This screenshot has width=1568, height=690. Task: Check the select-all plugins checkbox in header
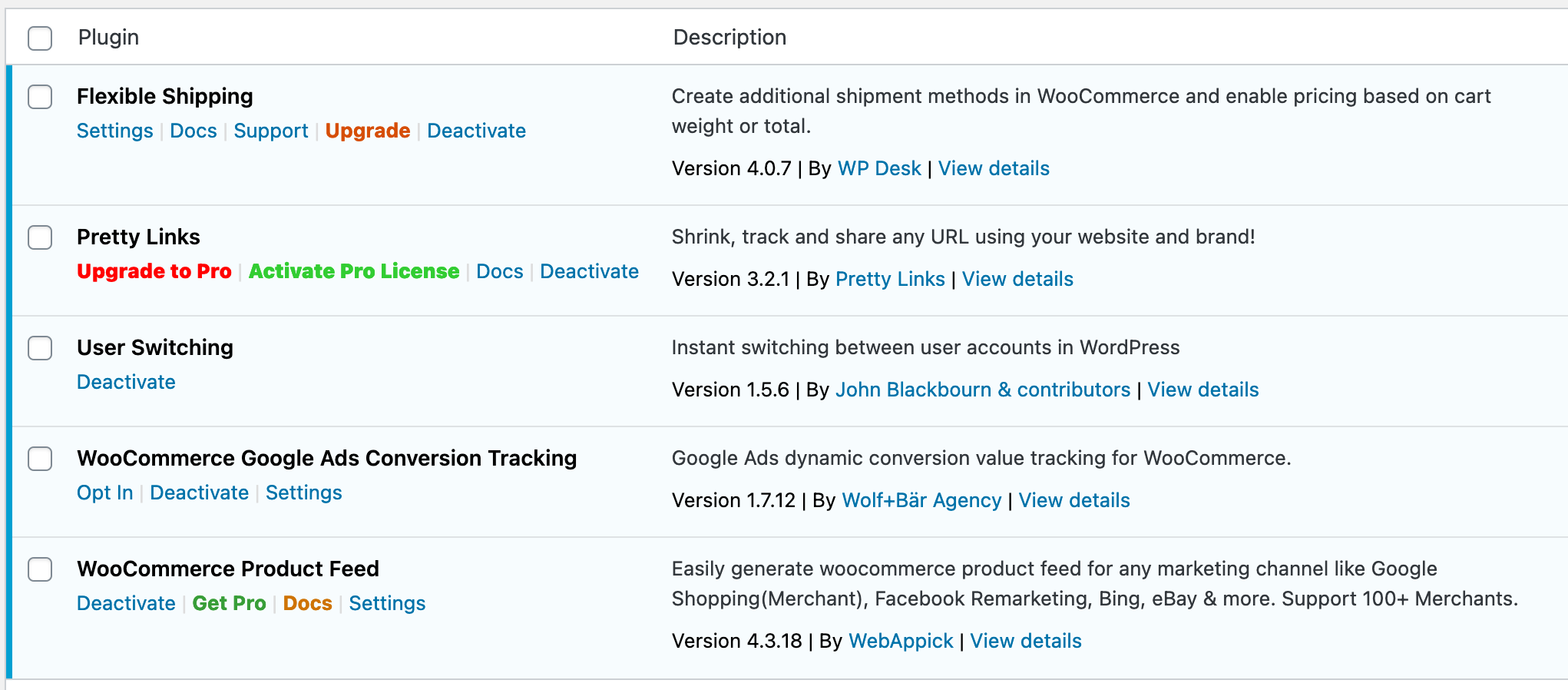click(40, 38)
